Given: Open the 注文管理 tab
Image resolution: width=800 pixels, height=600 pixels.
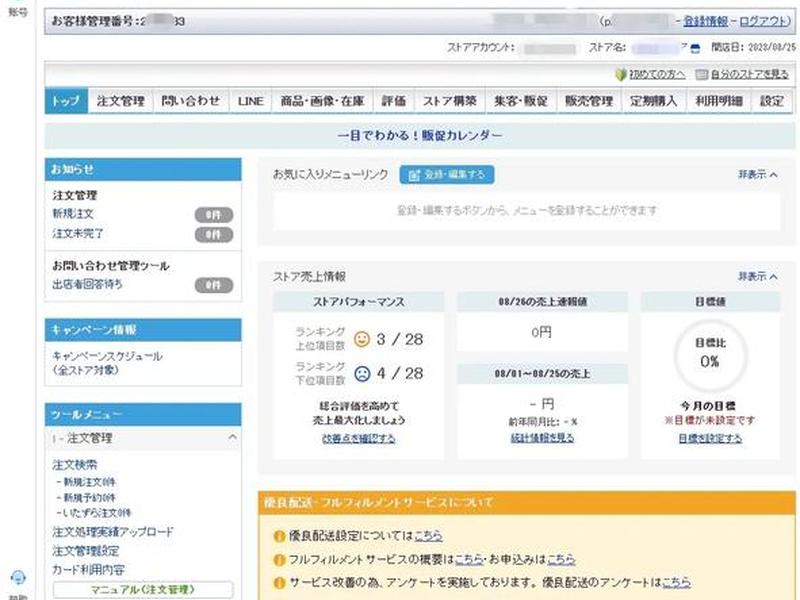Looking at the screenshot, I should click(121, 101).
